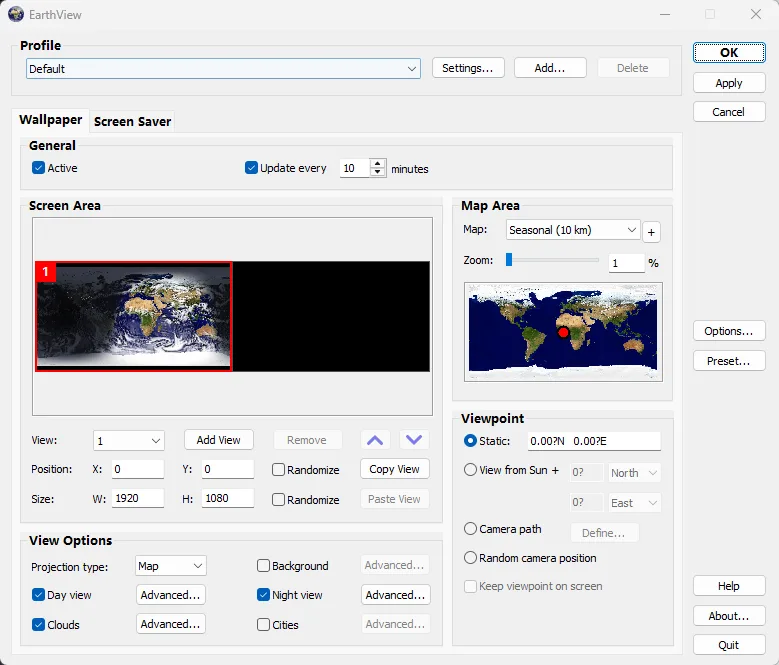Click the plus button beside Map dropdown
779x665 pixels.
pyautogui.click(x=651, y=232)
